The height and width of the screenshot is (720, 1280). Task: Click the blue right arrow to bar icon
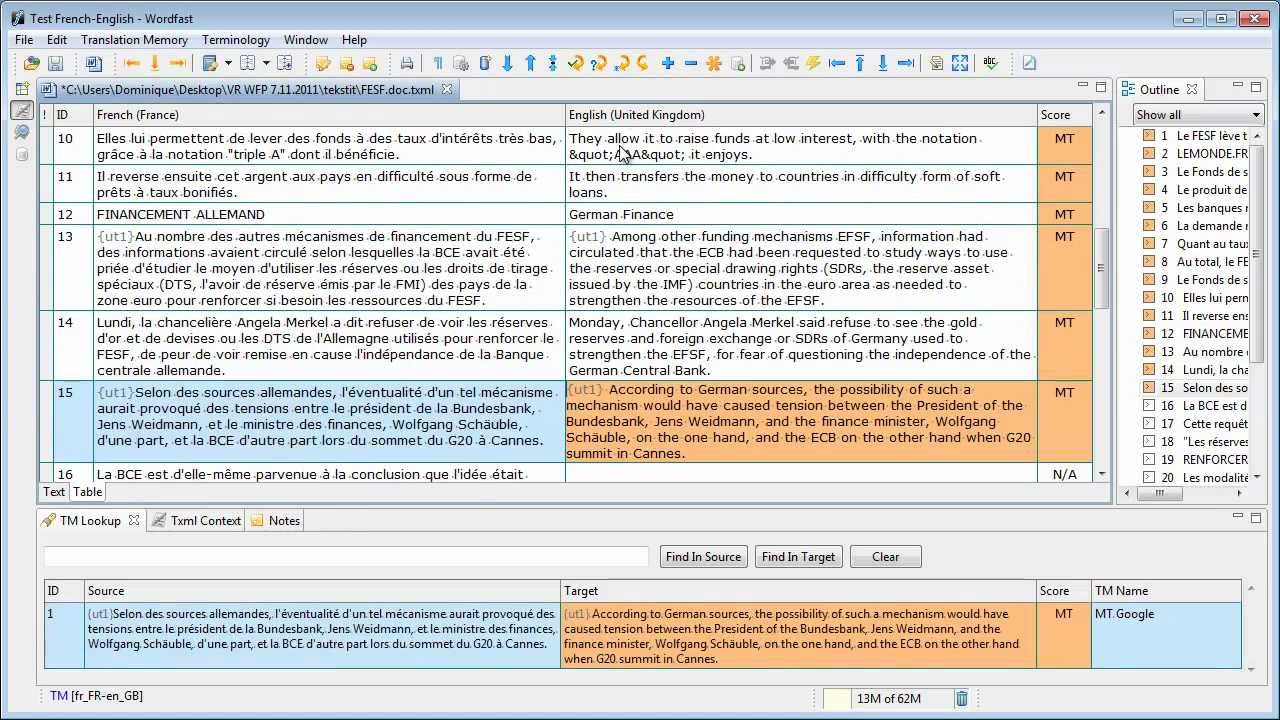tap(906, 63)
